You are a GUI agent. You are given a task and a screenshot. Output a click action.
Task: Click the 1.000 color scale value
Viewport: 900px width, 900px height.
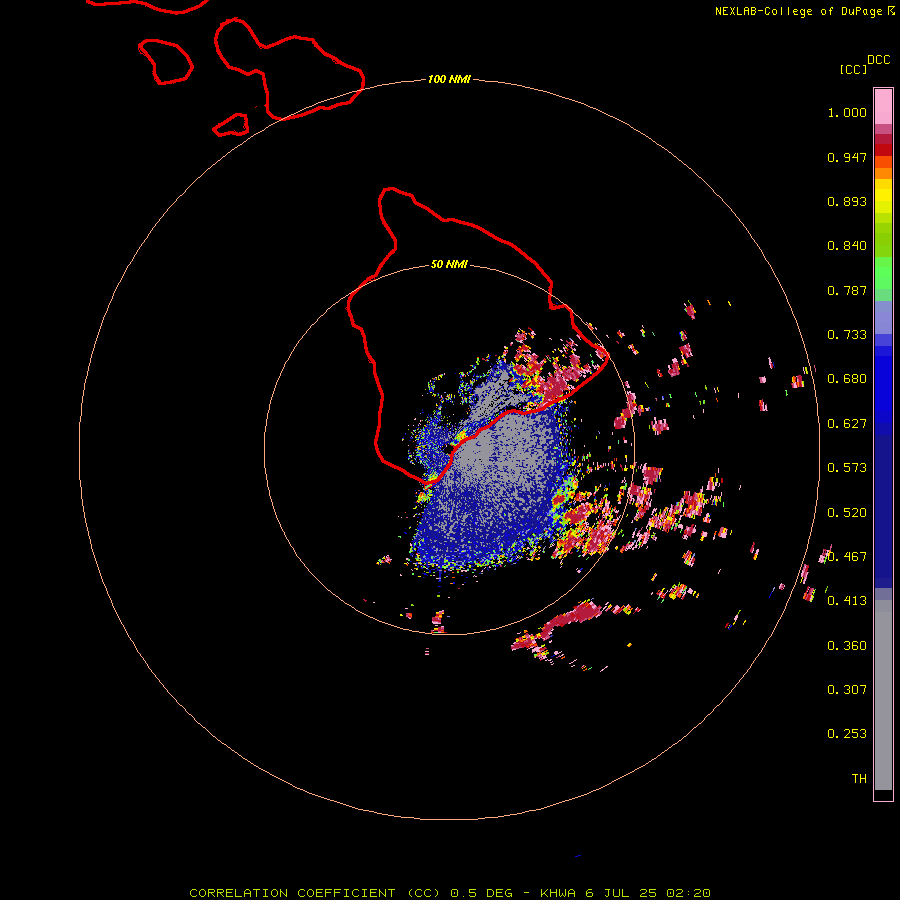coord(847,112)
